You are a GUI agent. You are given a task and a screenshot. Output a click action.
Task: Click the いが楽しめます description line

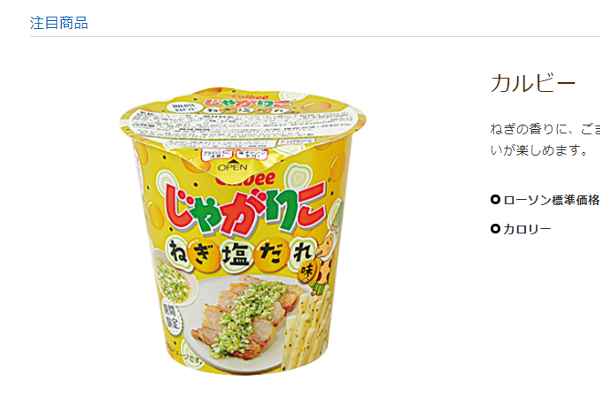(539, 150)
